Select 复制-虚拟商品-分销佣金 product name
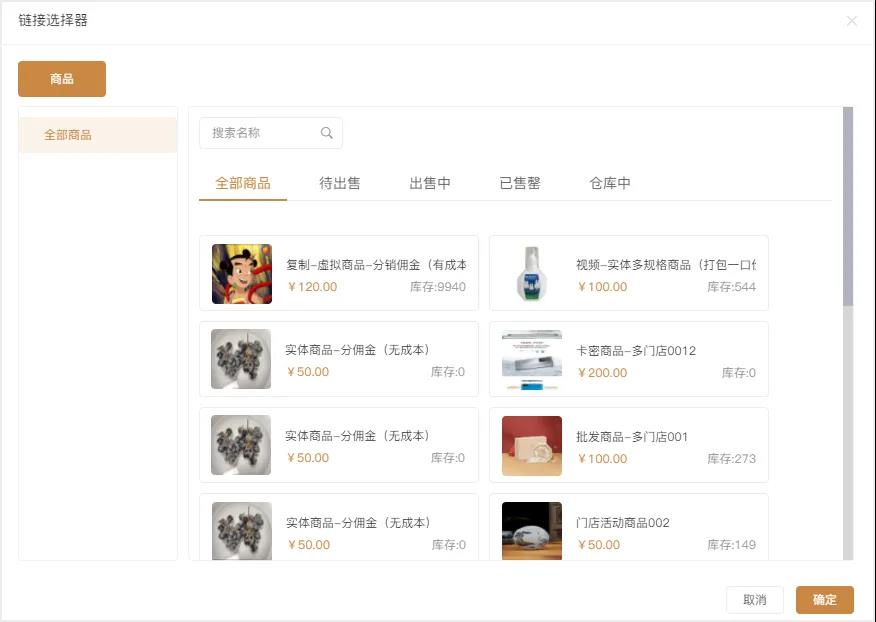The image size is (876, 622). coord(376,264)
